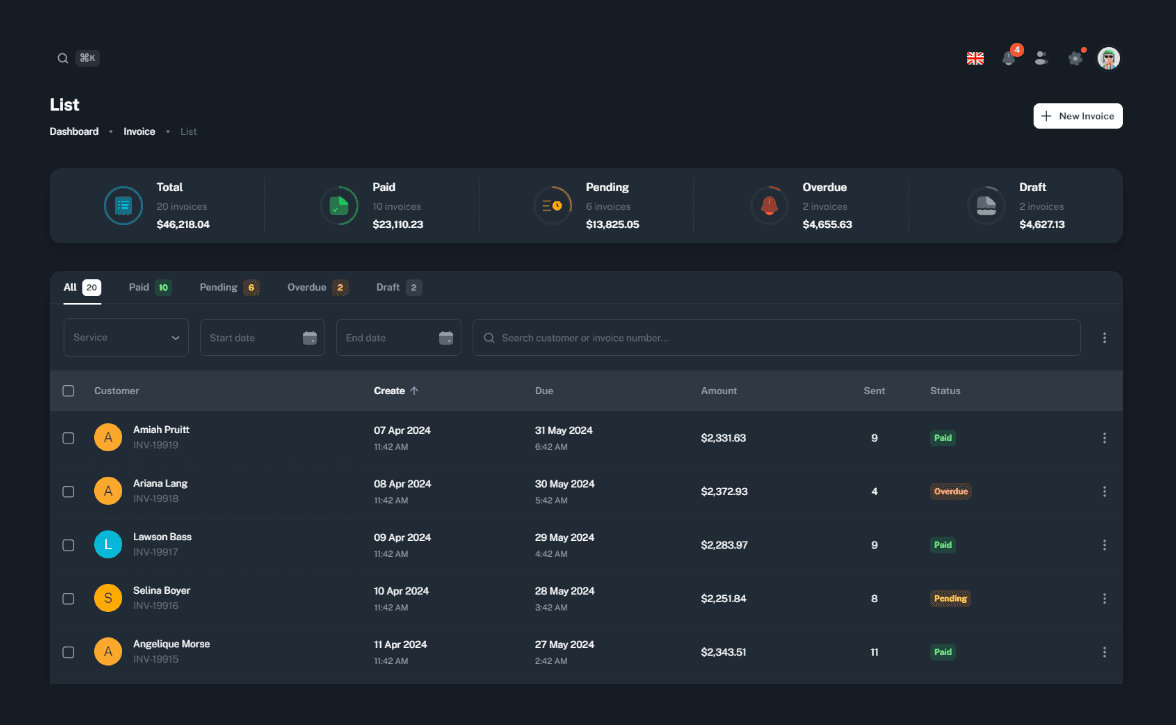Focus the End date field
Viewport: 1176px width, 725px height.
(x=398, y=338)
